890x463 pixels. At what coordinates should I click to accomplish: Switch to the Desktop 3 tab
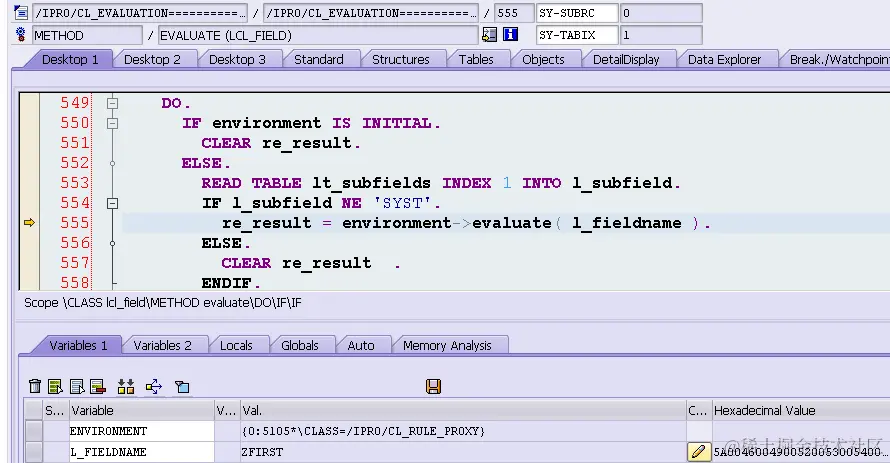[x=237, y=60]
